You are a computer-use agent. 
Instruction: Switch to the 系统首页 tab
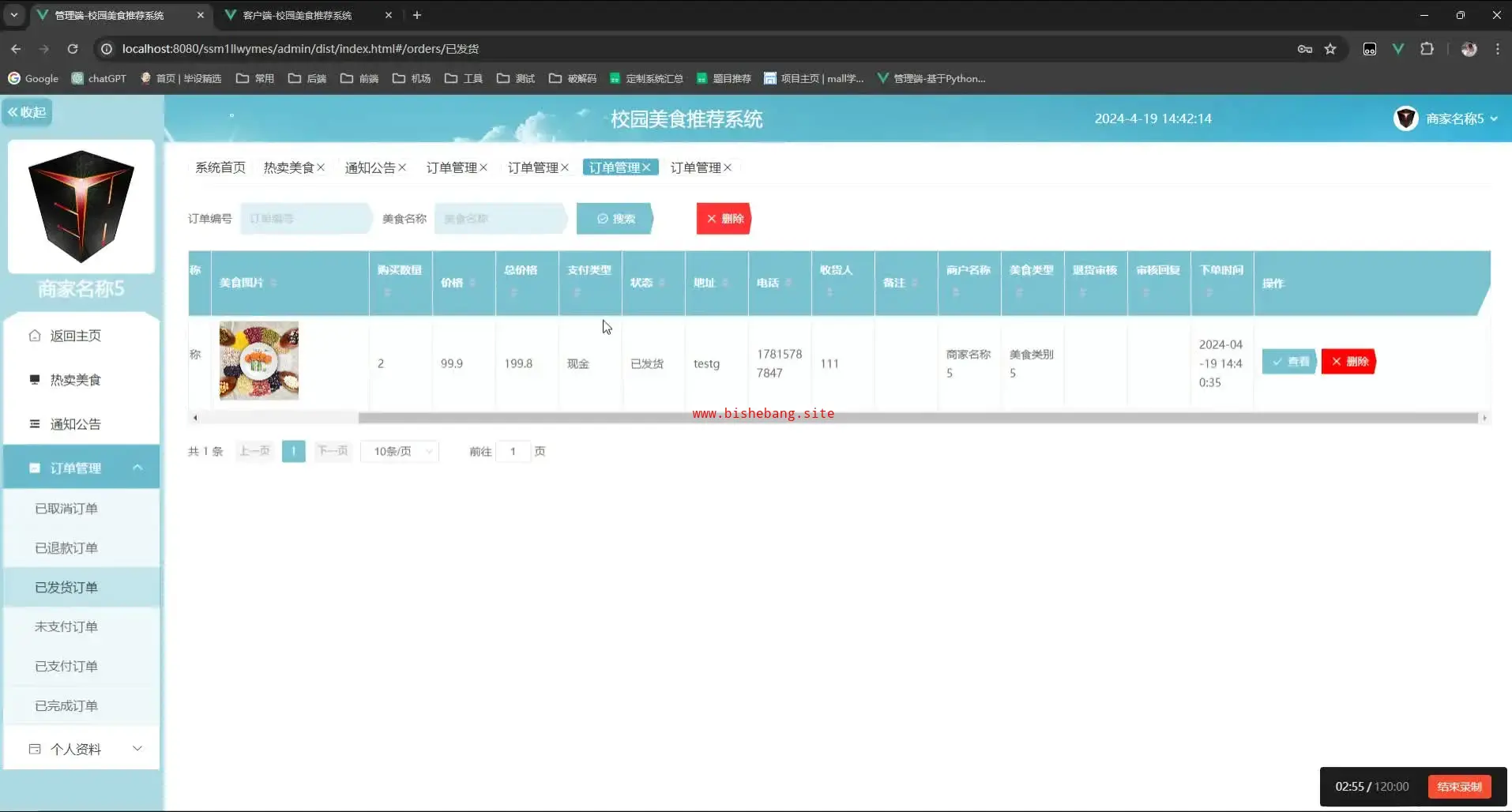coord(220,167)
